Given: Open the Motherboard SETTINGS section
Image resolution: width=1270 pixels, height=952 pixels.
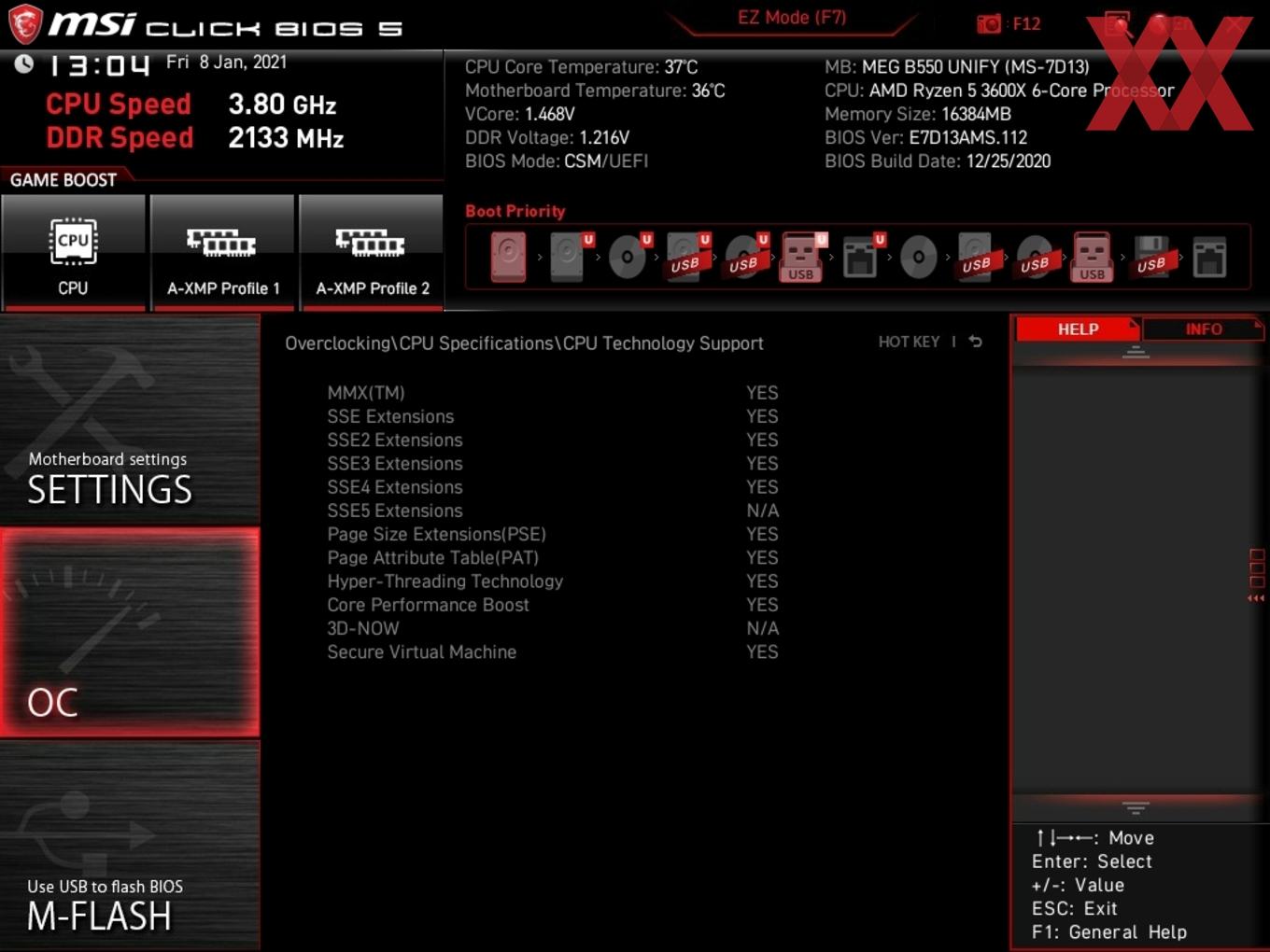Looking at the screenshot, I should [130, 421].
